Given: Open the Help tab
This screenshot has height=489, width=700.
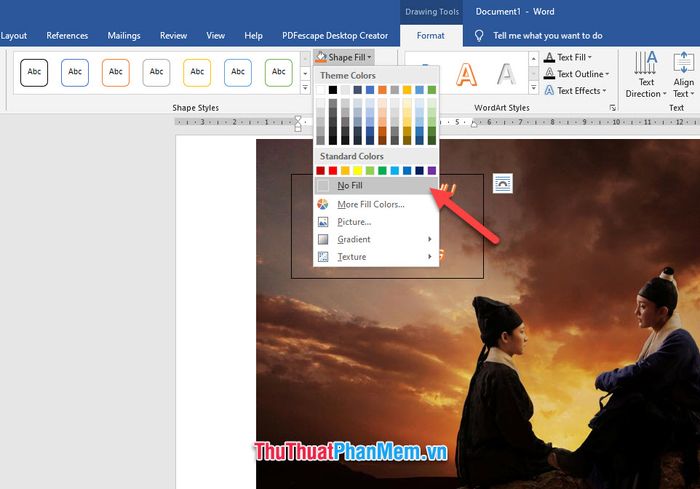Looking at the screenshot, I should tap(253, 35).
